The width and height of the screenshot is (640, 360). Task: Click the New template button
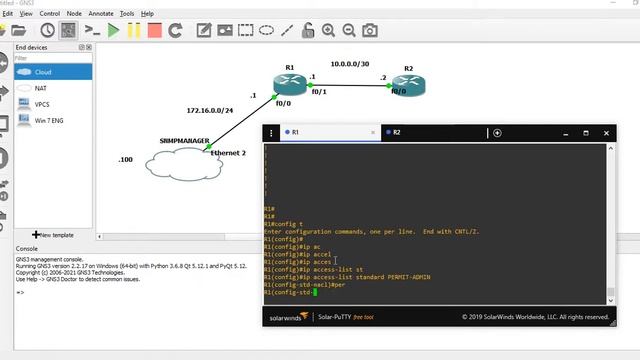tap(53, 235)
